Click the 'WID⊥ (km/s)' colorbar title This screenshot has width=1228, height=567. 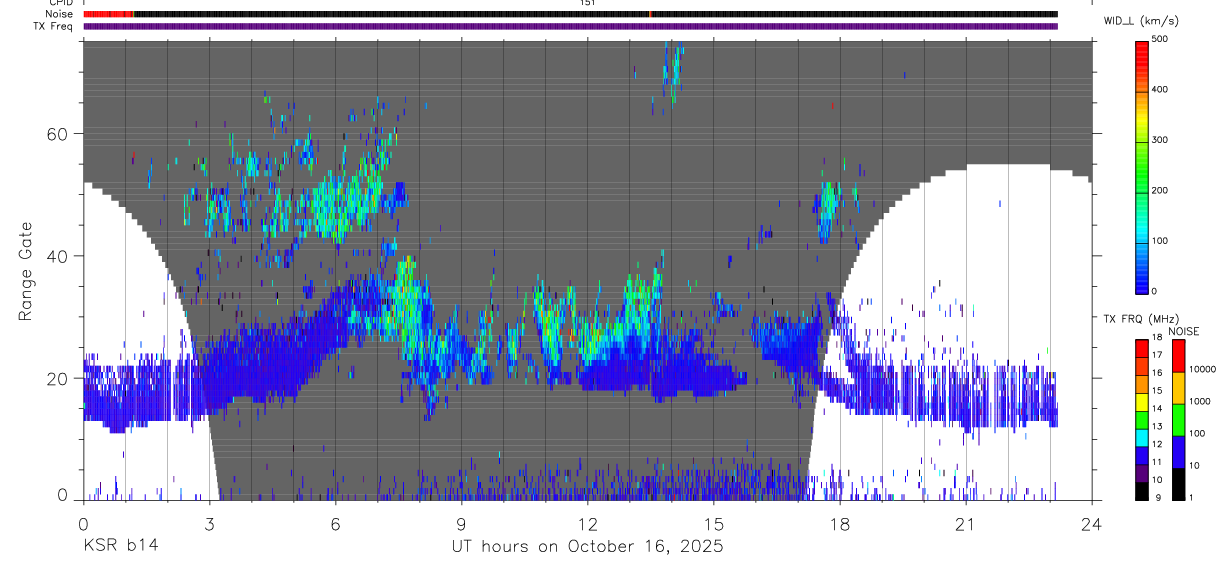click(x=1142, y=21)
